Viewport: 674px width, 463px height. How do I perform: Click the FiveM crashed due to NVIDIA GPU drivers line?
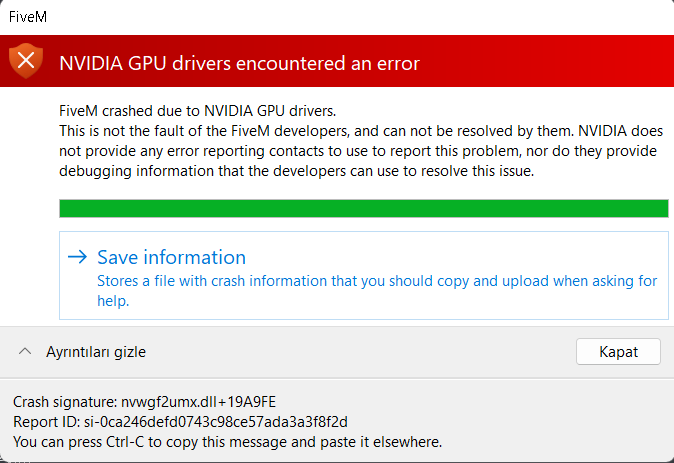198,111
